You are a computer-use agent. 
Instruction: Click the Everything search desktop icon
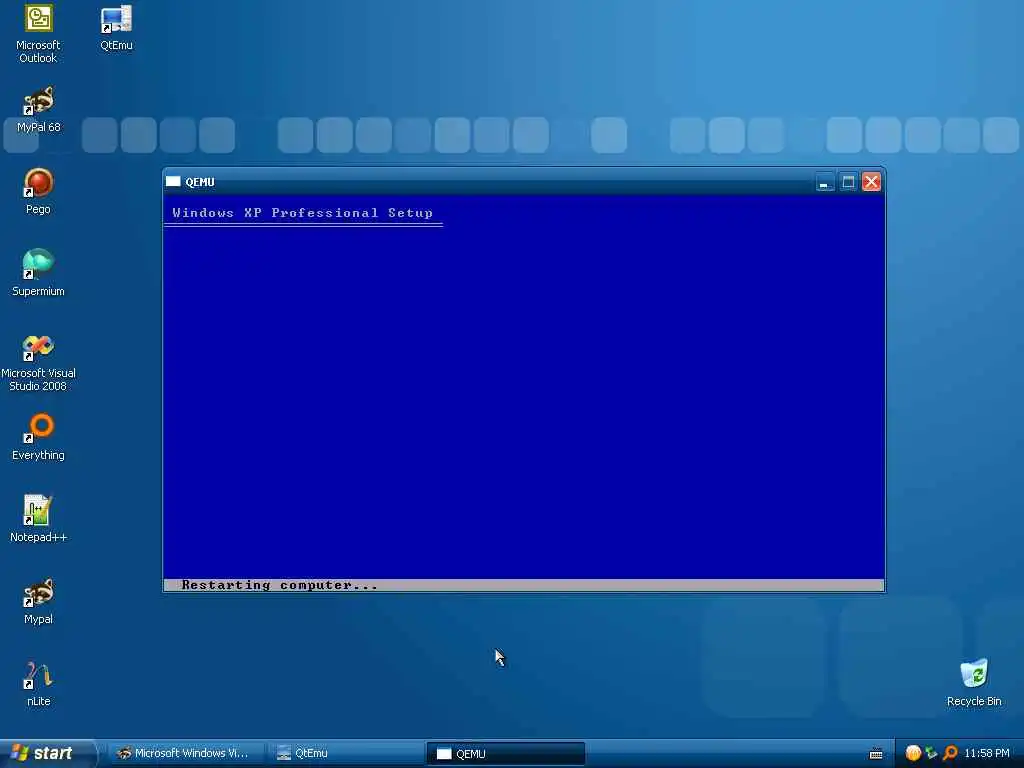[x=39, y=438]
